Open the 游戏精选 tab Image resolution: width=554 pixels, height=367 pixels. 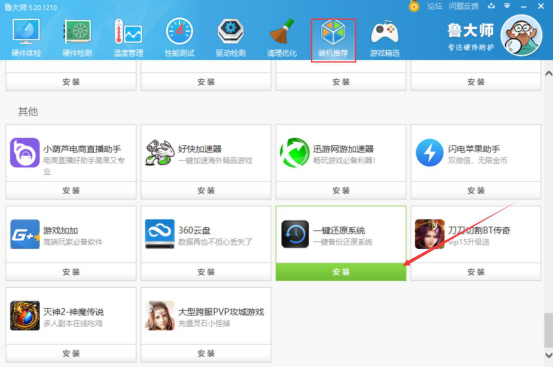(384, 38)
